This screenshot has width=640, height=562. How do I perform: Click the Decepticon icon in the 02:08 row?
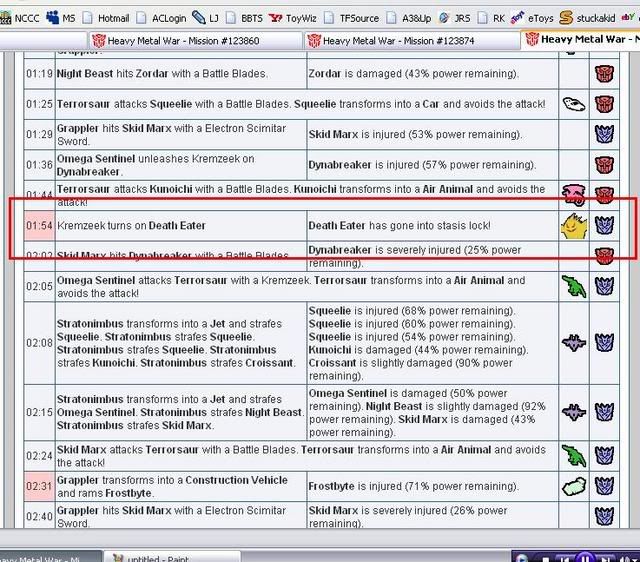pos(604,343)
